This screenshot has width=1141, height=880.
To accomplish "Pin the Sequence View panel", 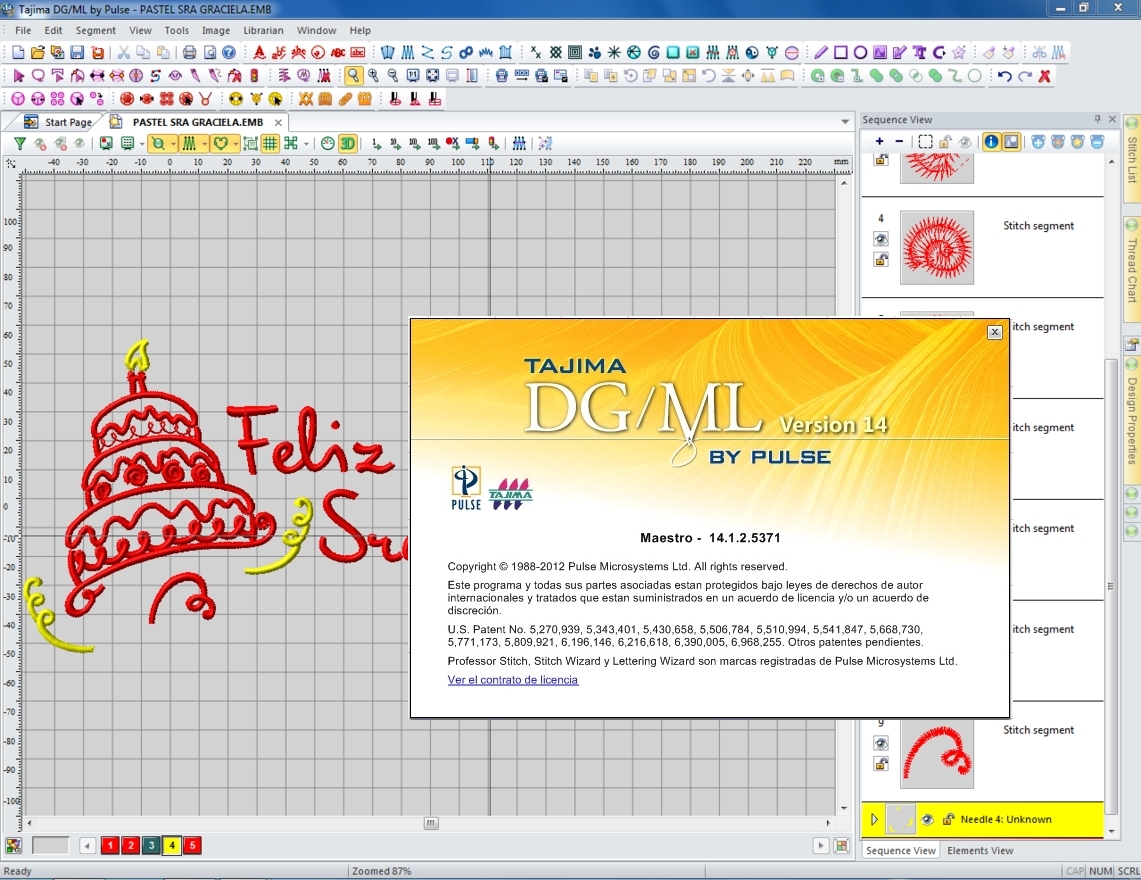I will [1097, 119].
